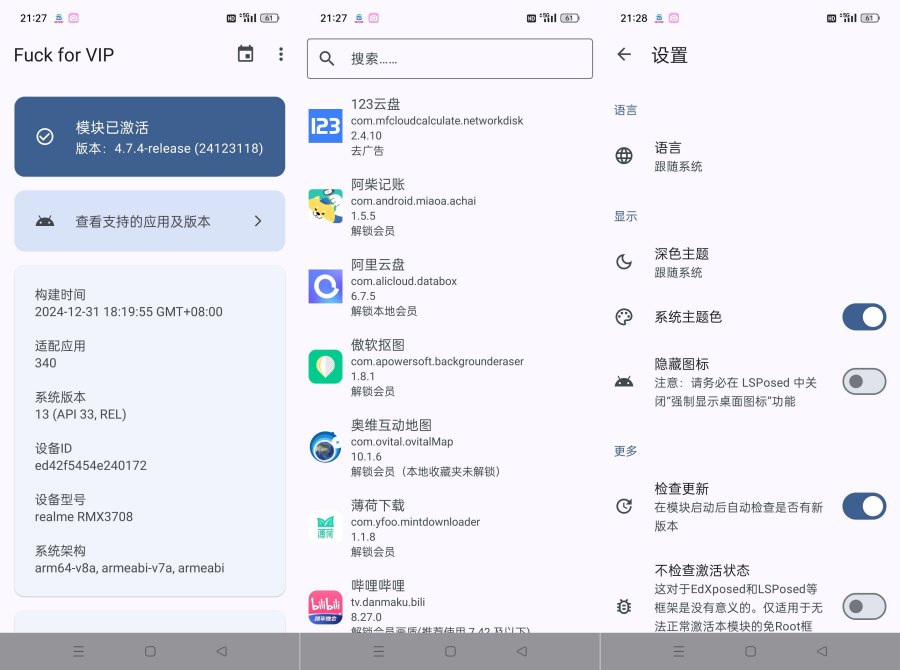Viewport: 900px width, 670px height.
Task: Tap package name com.apowersoft.backgrounderaser
Action: click(437, 362)
